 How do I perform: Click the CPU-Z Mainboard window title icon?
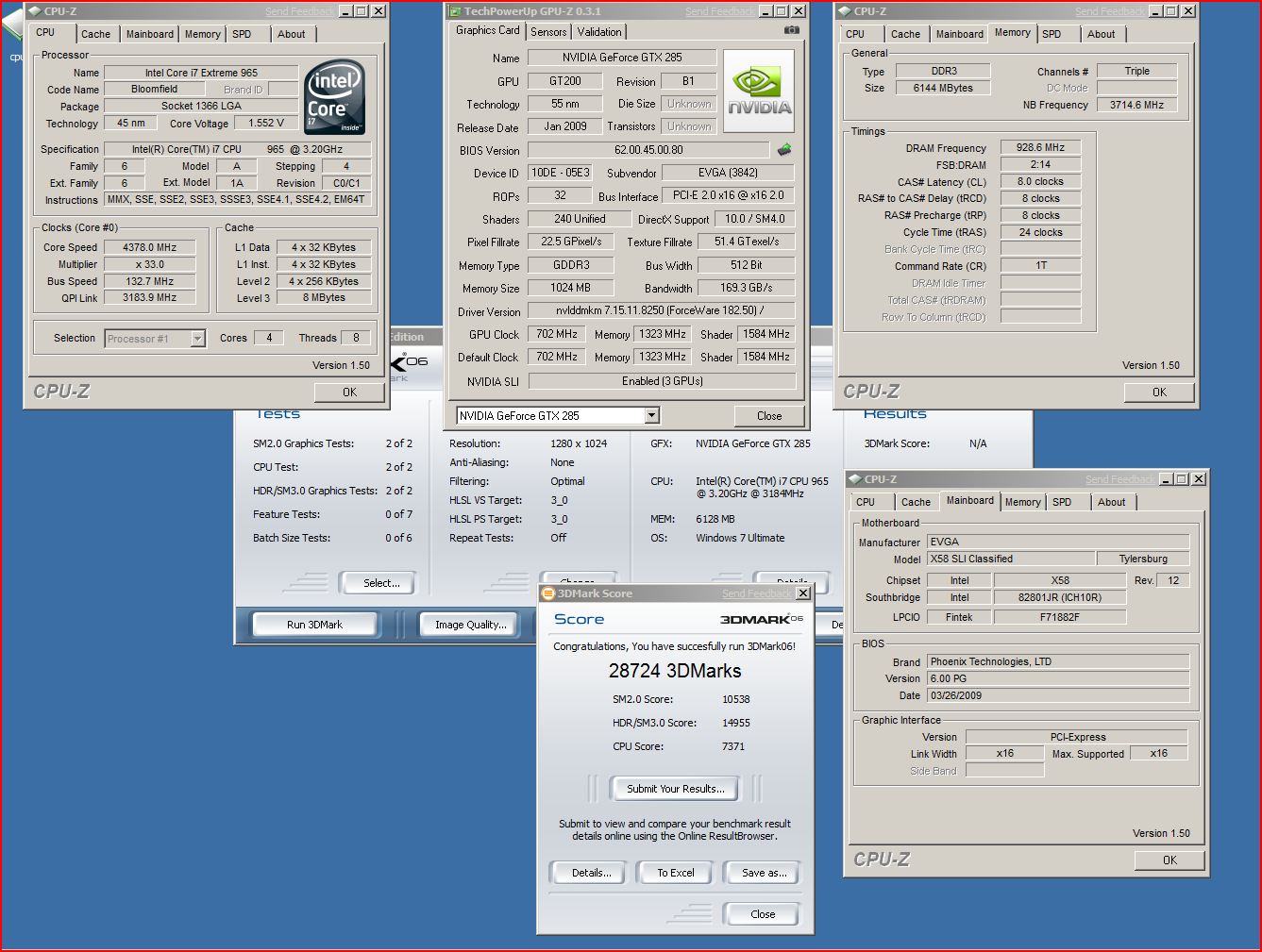pos(855,479)
